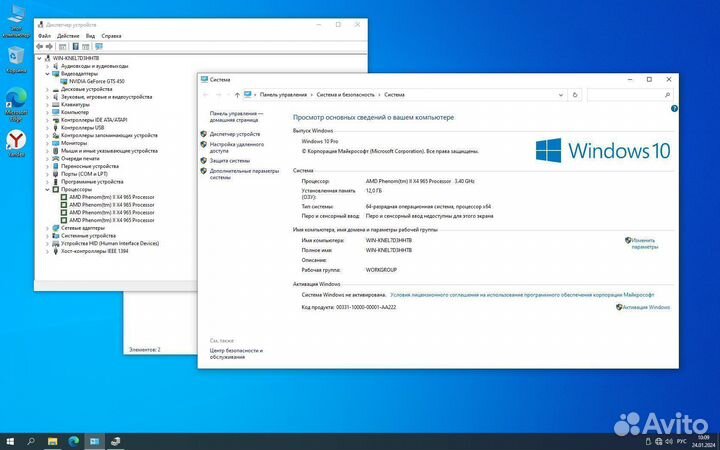Screen dimensions: 720x450
Task: Click Очереди печати printer icon
Action: pyautogui.click(x=56, y=158)
